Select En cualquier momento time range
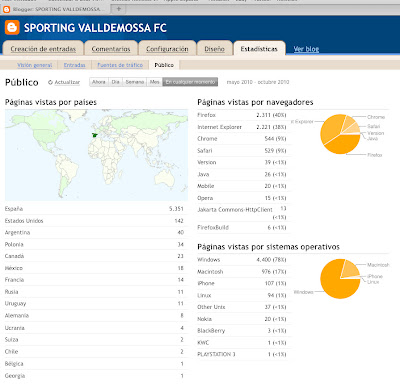Image resolution: width=400 pixels, height=388 pixels. [190, 82]
